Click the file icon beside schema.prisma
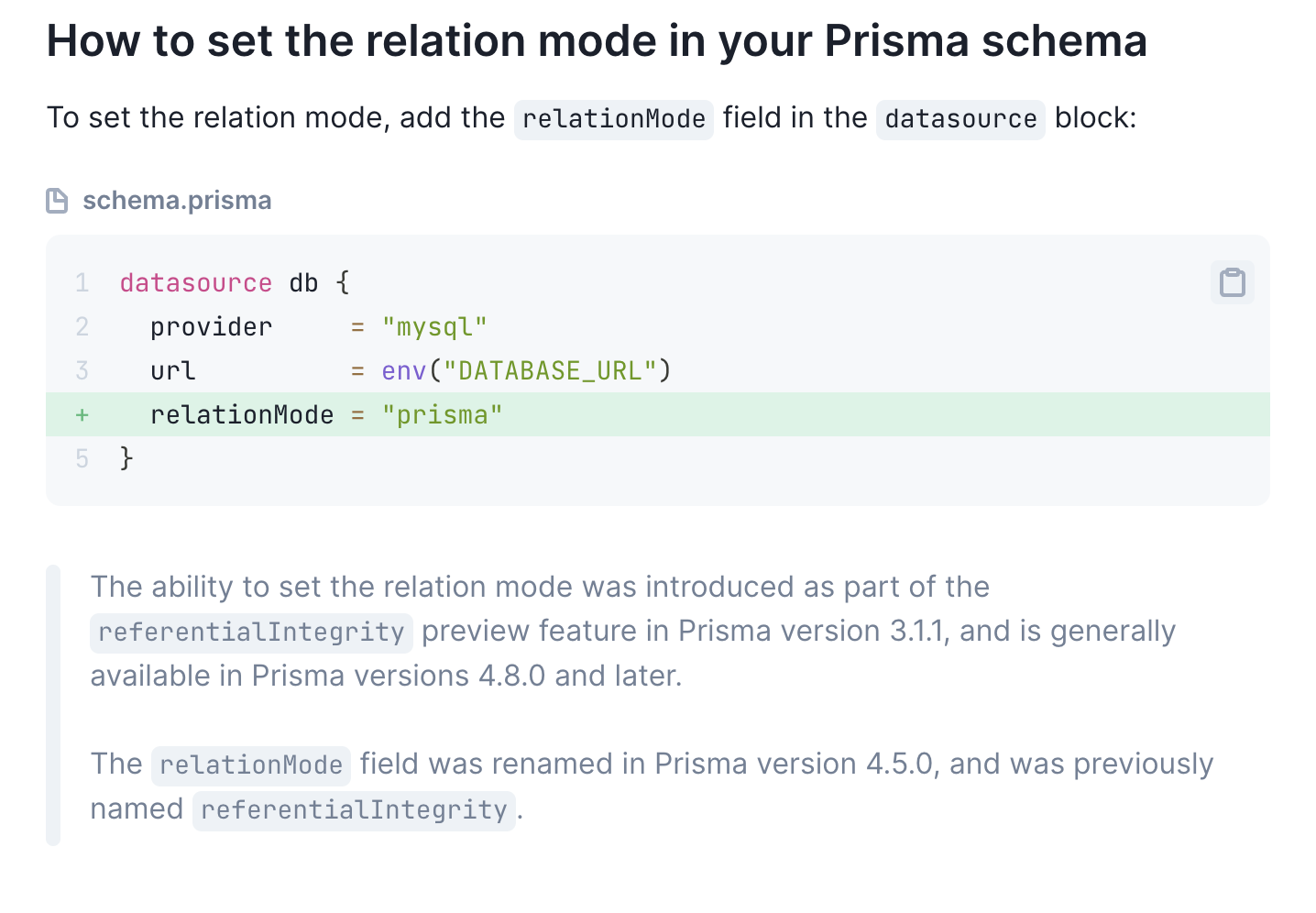 [x=57, y=201]
